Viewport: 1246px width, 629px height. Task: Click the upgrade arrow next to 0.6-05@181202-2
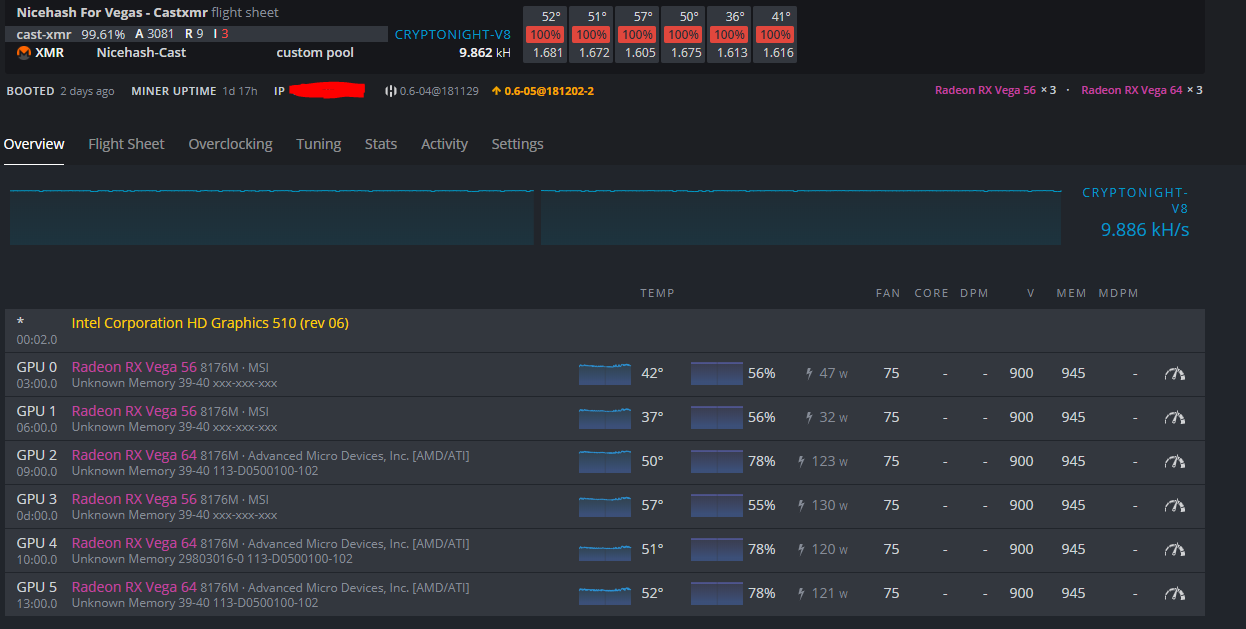point(496,91)
